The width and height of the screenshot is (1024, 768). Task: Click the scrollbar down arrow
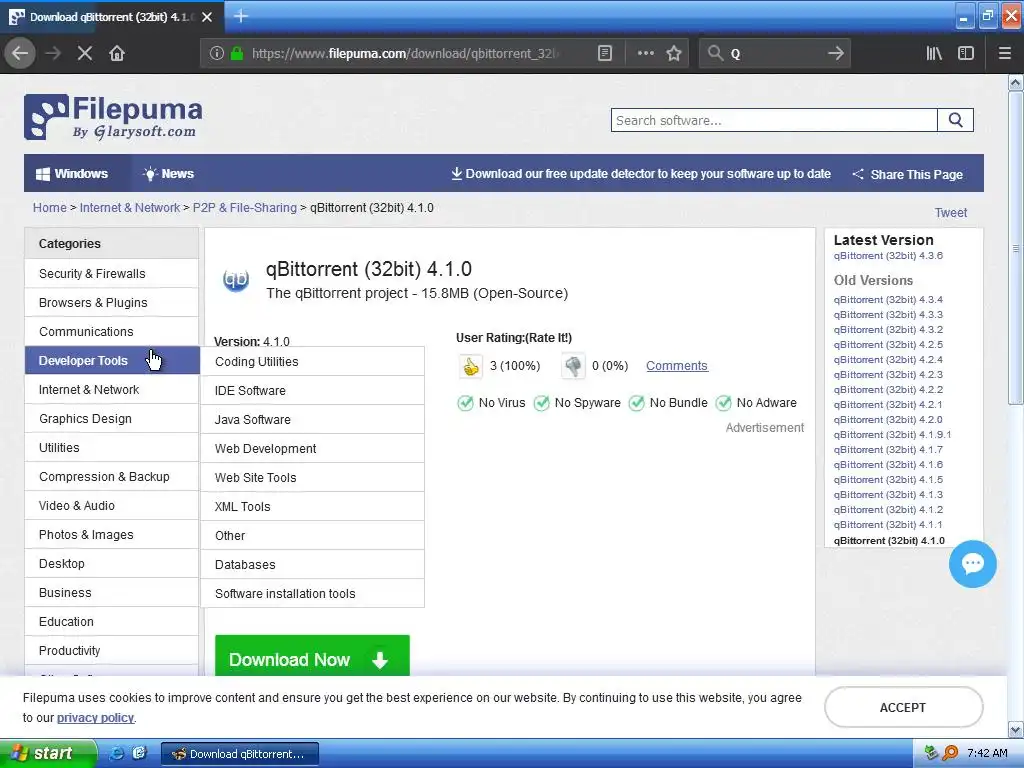click(x=1015, y=729)
